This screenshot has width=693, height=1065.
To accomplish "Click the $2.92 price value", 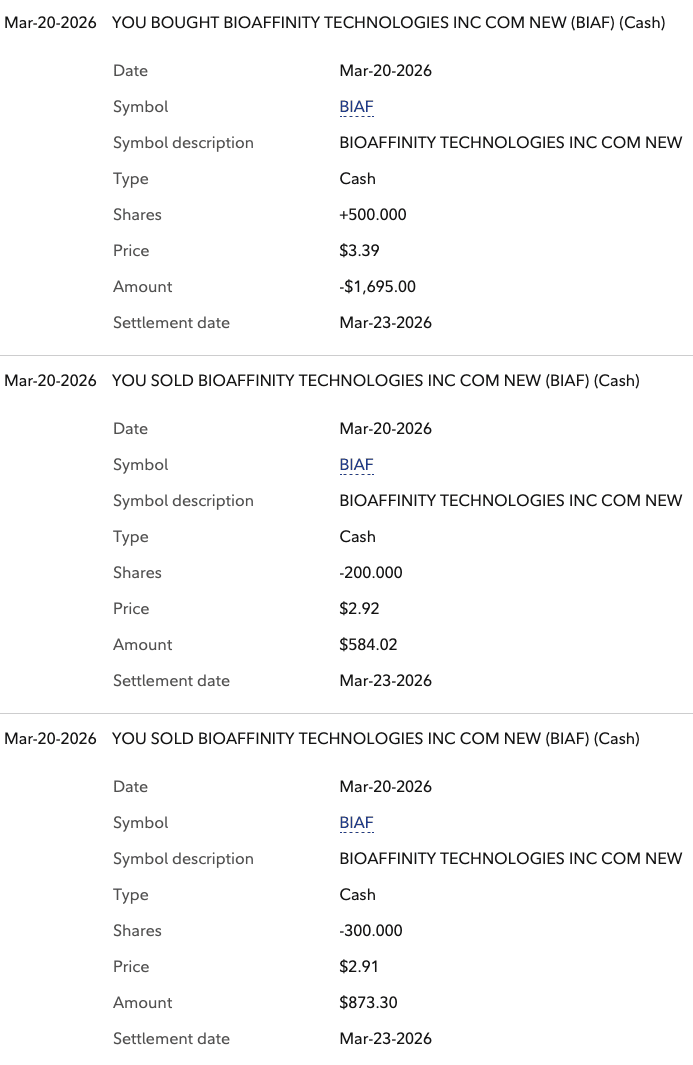I will point(359,609).
